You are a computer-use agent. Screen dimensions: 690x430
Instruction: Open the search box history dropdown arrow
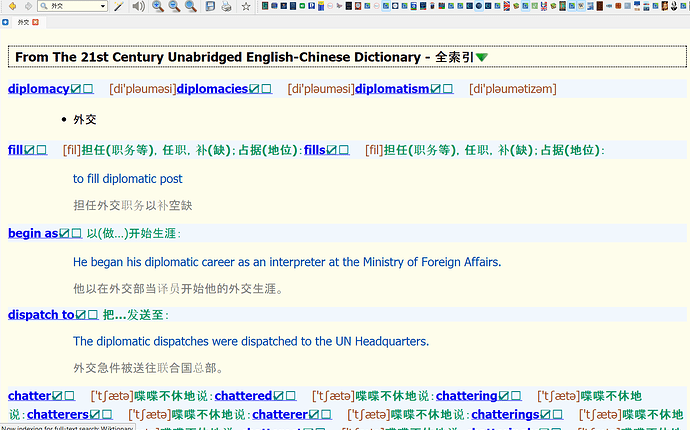coord(103,6)
